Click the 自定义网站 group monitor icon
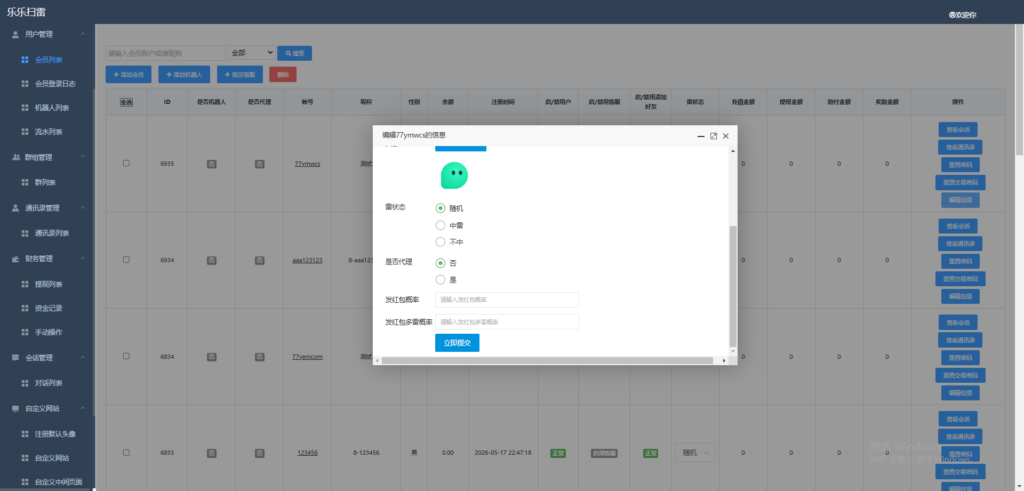Screen dimensions: 1024x491 coord(16,408)
